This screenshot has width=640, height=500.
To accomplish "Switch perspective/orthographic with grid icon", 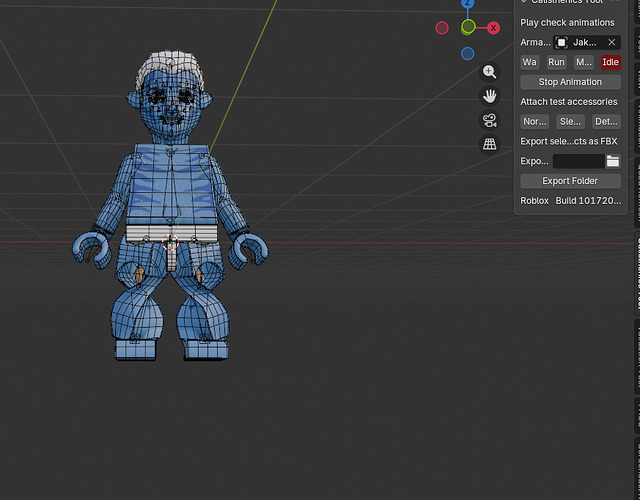I will point(489,144).
